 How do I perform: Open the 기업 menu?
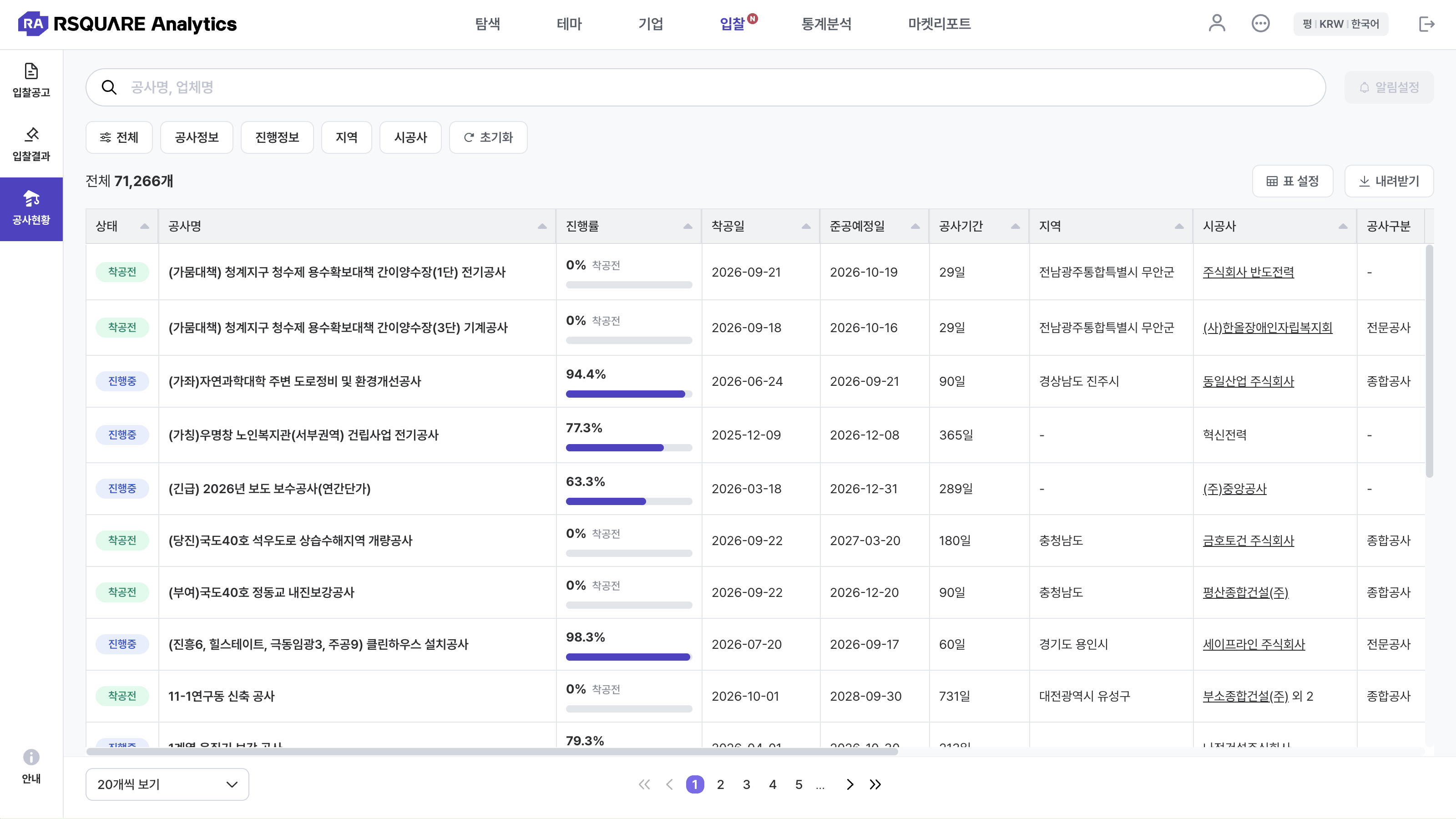(651, 24)
